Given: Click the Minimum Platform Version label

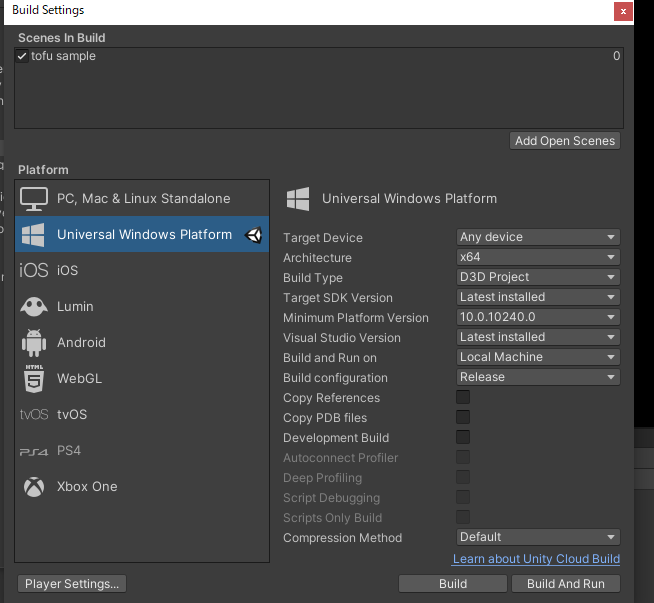Looking at the screenshot, I should coord(356,318).
